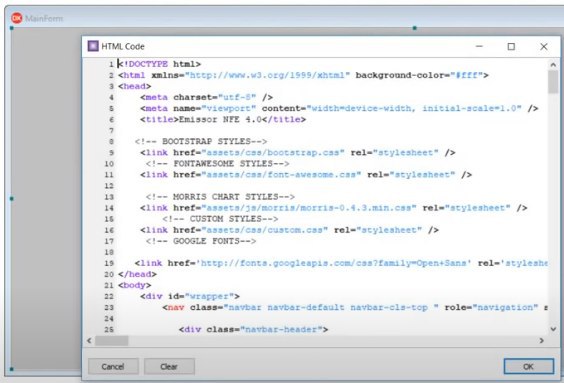Click the vertical scrollbar thumb
The height and width of the screenshot is (383, 564).
coord(553,82)
